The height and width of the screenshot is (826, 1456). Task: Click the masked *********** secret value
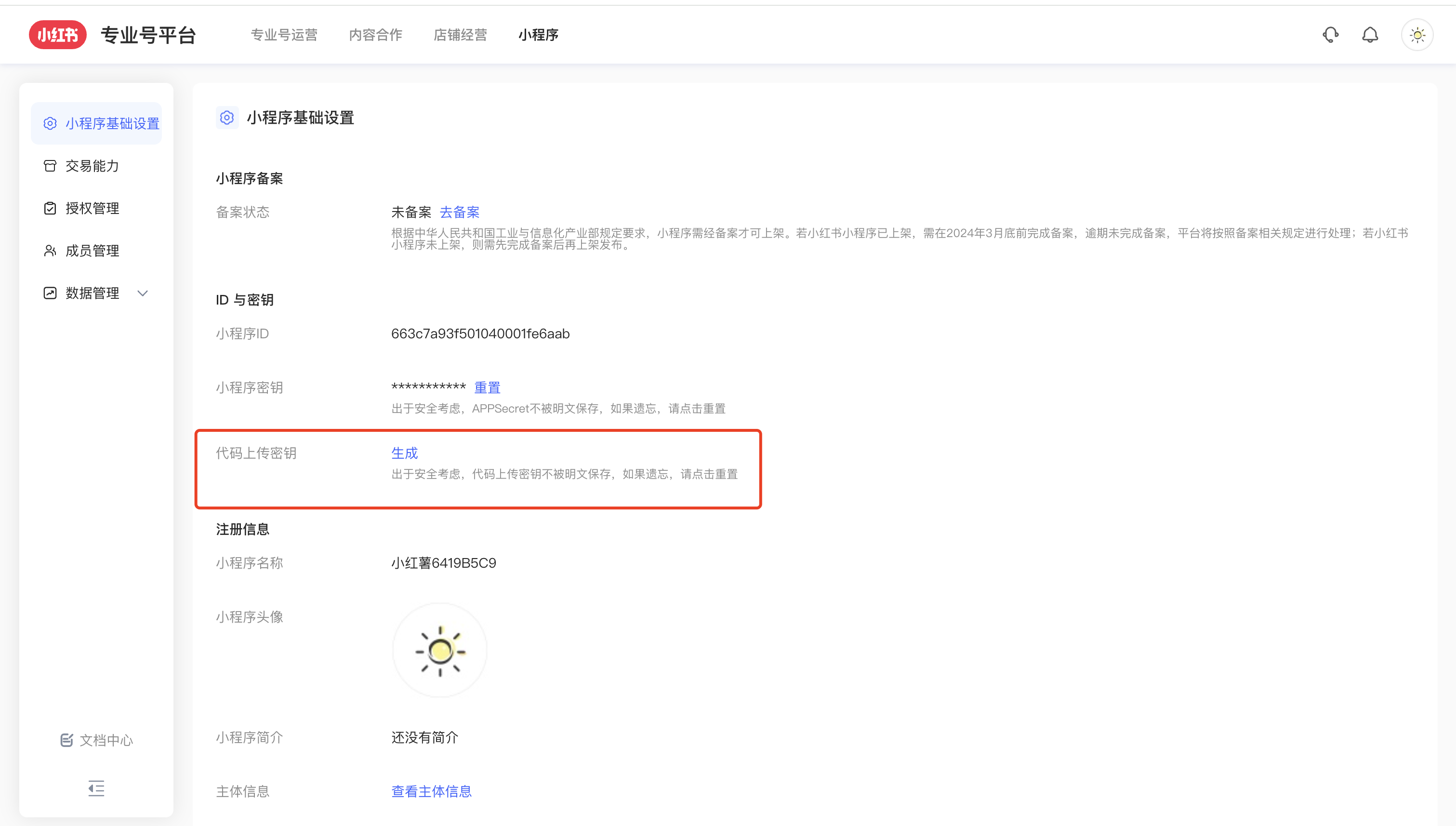(x=428, y=387)
